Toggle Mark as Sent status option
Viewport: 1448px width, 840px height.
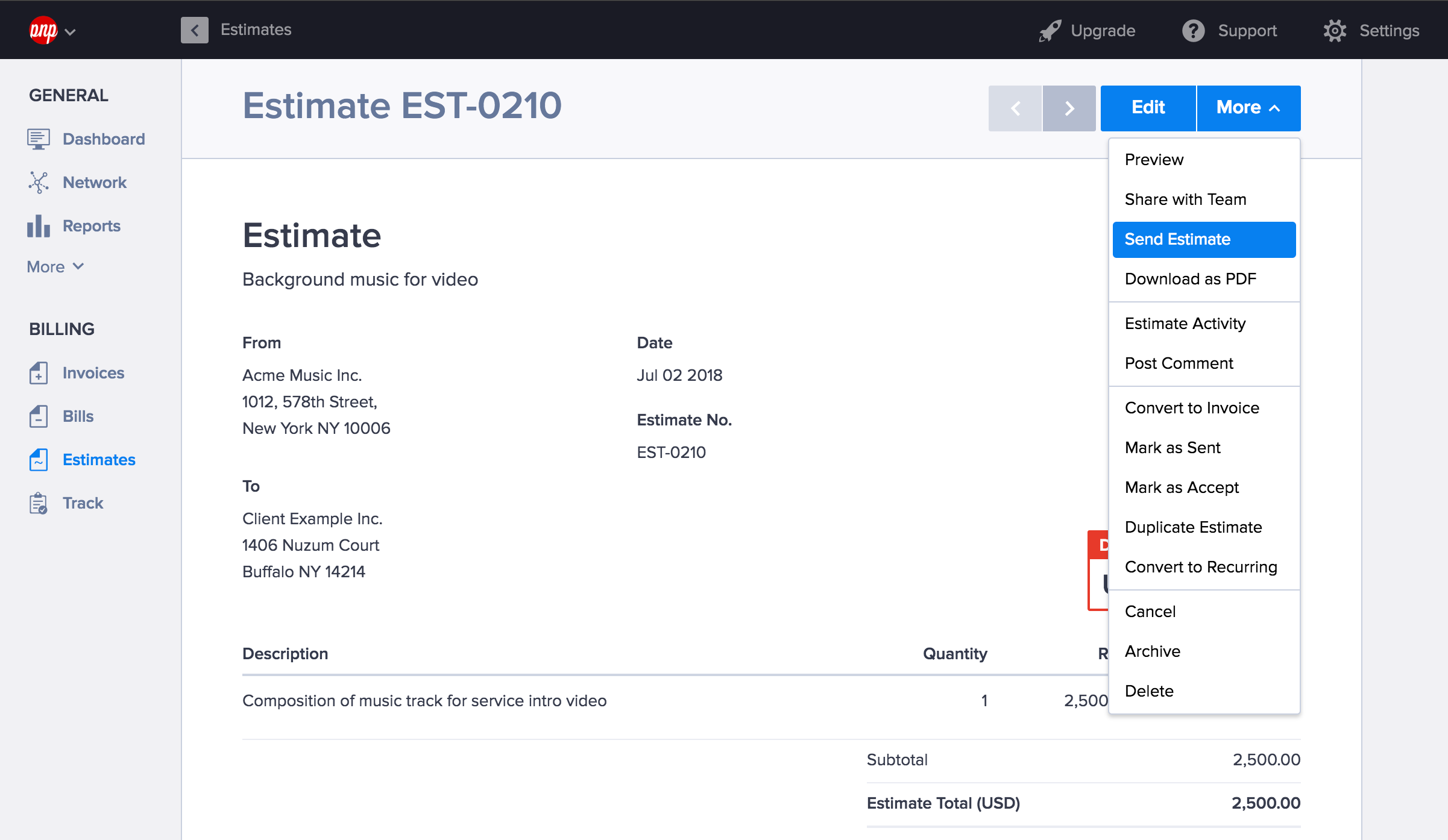tap(1172, 448)
